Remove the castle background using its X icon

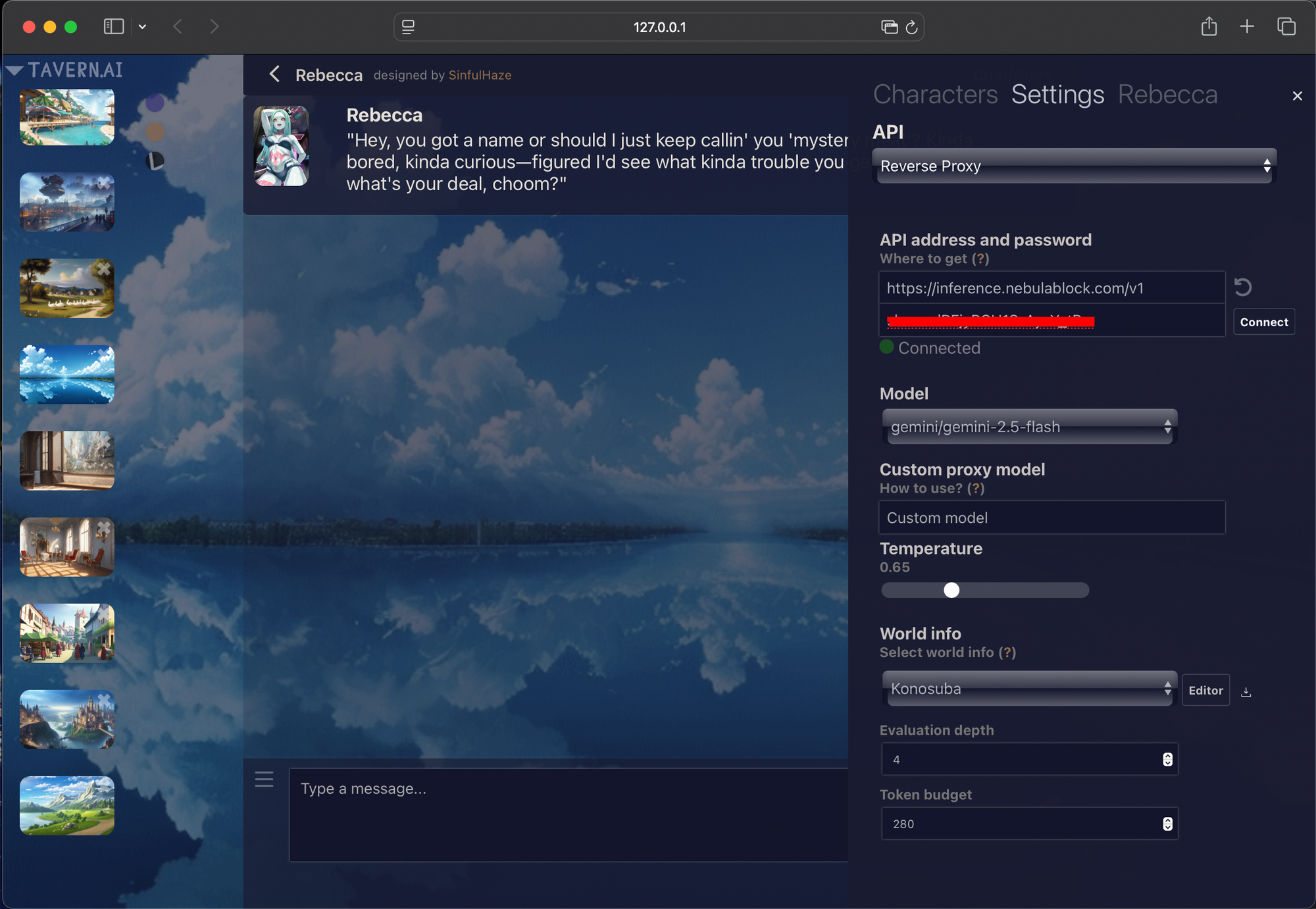(x=105, y=699)
